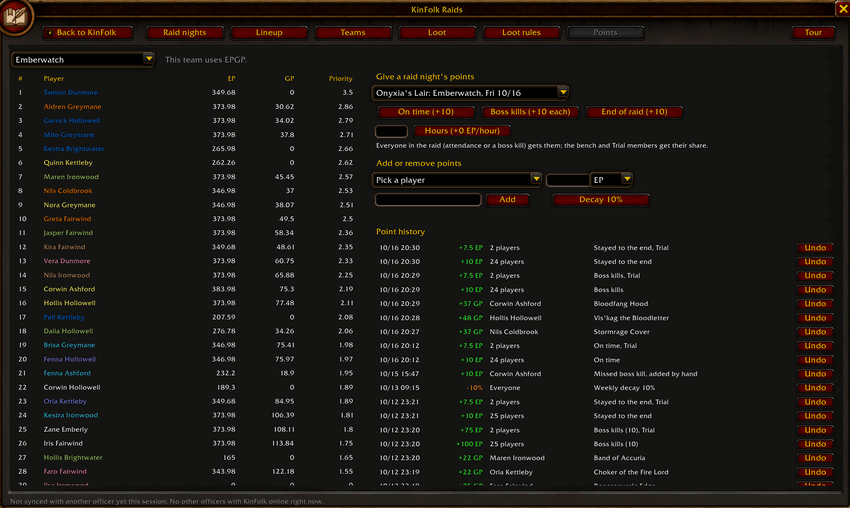The width and height of the screenshot is (850, 508).
Task: Sort by the GP column header
Action: [289, 79]
